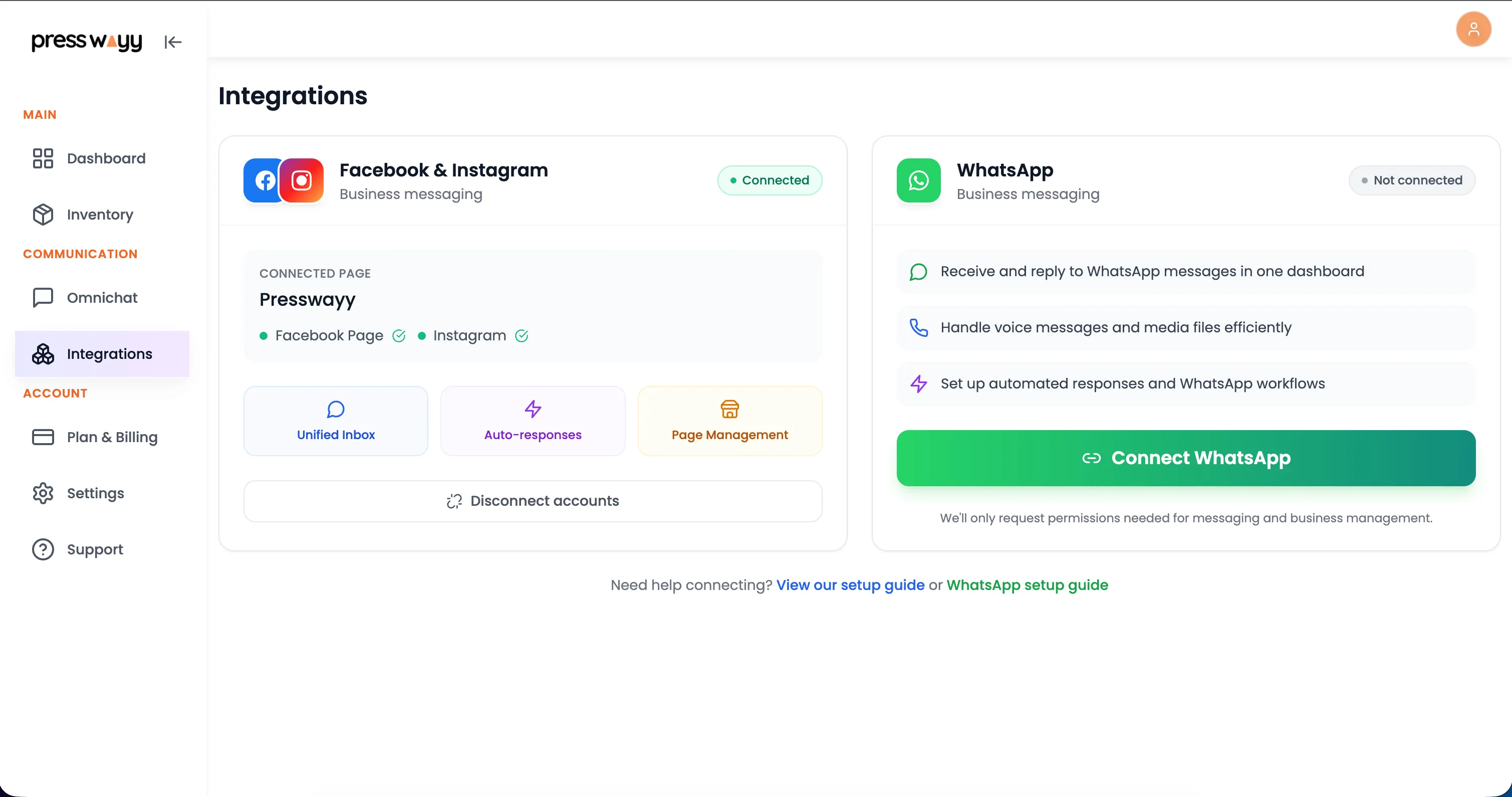Go to the Dashboard menu item
Image resolution: width=1512 pixels, height=797 pixels.
coord(102,158)
